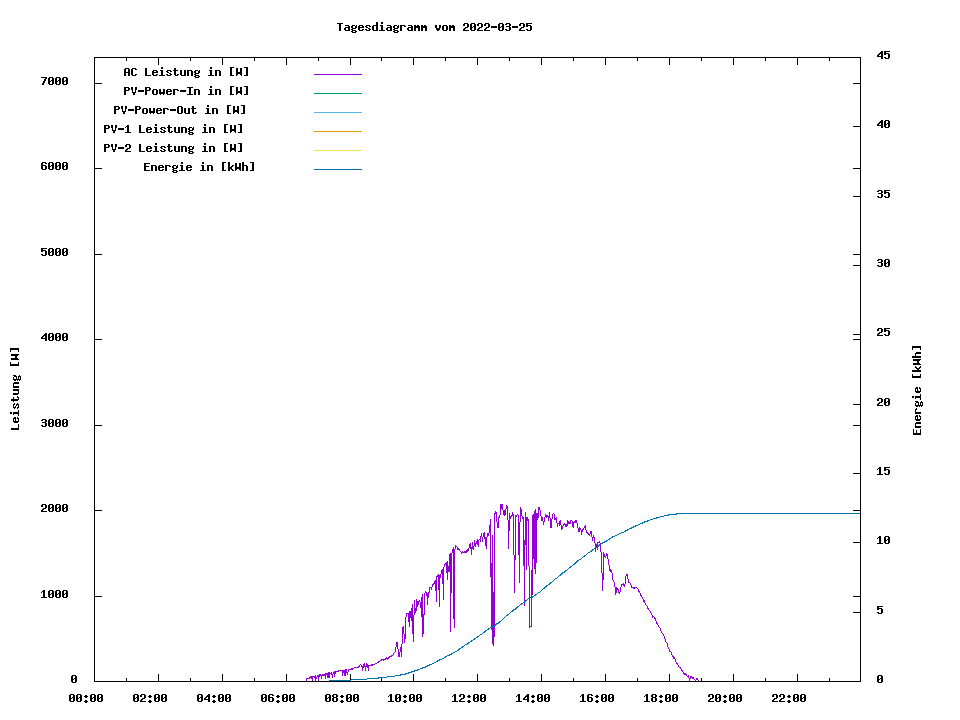Click the purple AC Leistung legend line
Image resolution: width=960 pixels, height=720 pixels.
click(x=337, y=74)
